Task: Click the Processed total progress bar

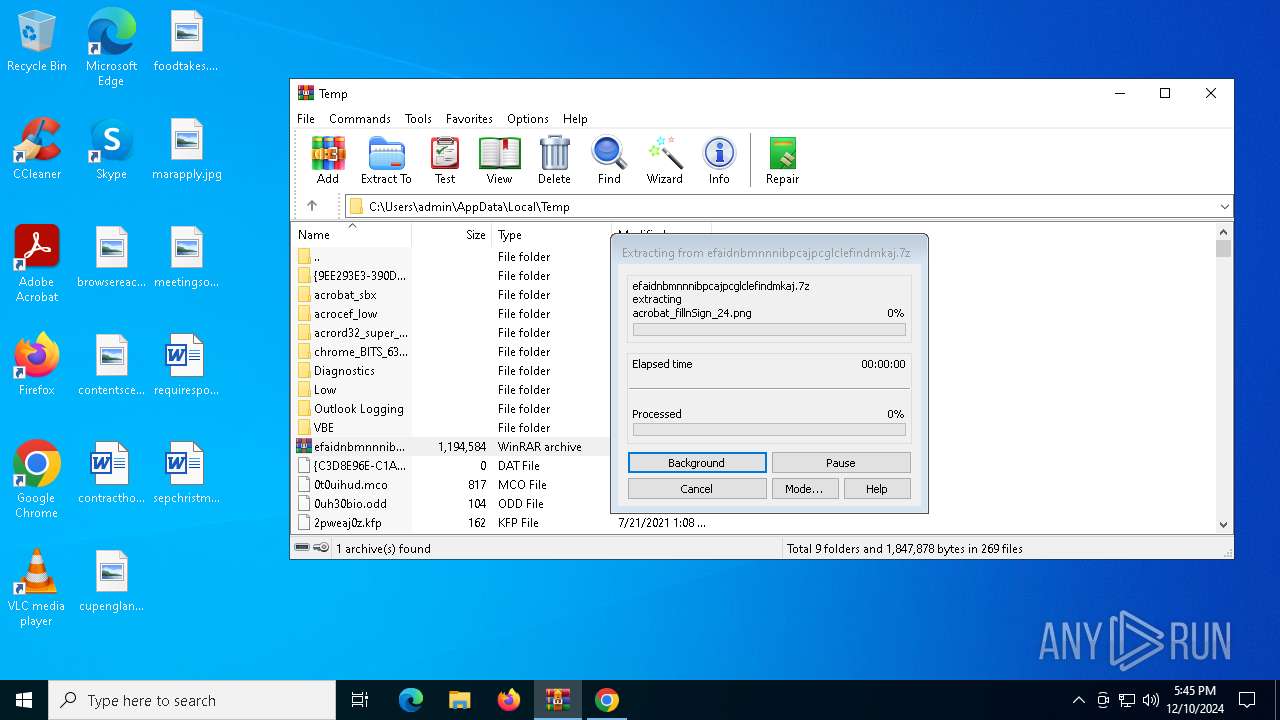Action: [x=769, y=430]
